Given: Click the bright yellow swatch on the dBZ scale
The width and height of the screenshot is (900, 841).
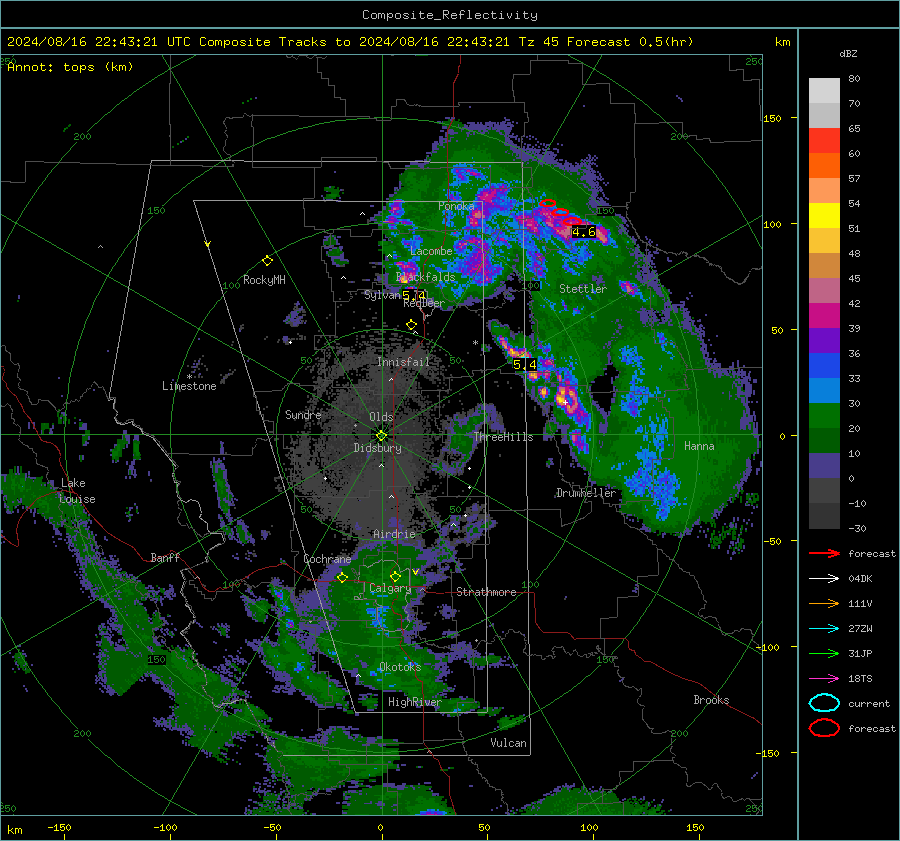Looking at the screenshot, I should pyautogui.click(x=824, y=216).
